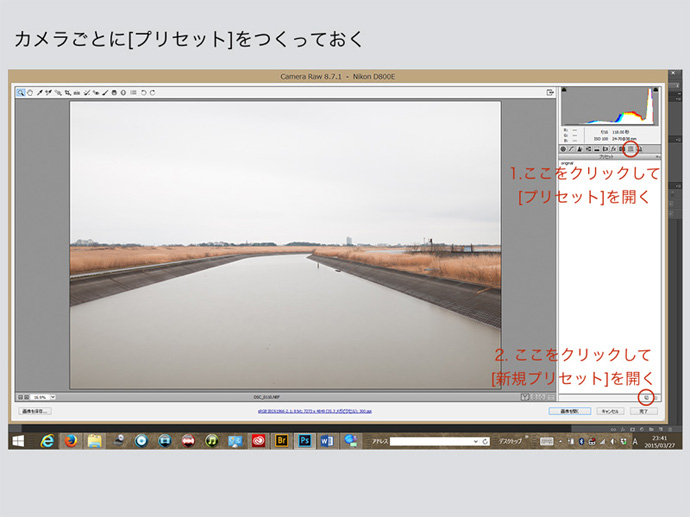Select the White Balance eyedropper tool

[40, 93]
